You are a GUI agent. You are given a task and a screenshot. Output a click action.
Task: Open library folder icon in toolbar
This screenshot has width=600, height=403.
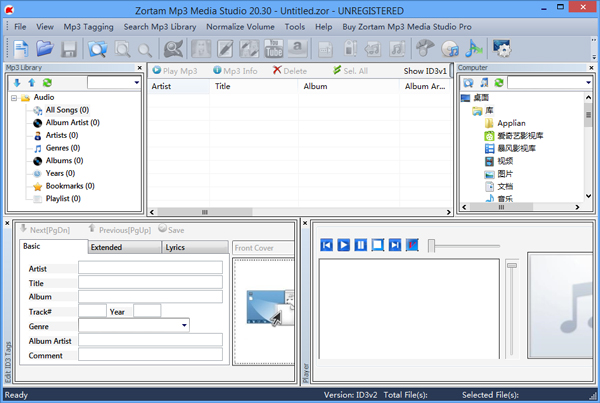(x=45, y=49)
